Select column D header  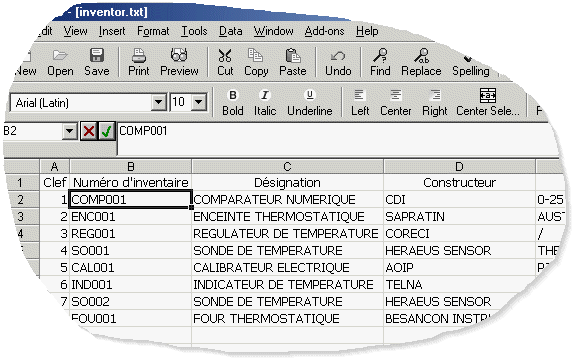459,166
